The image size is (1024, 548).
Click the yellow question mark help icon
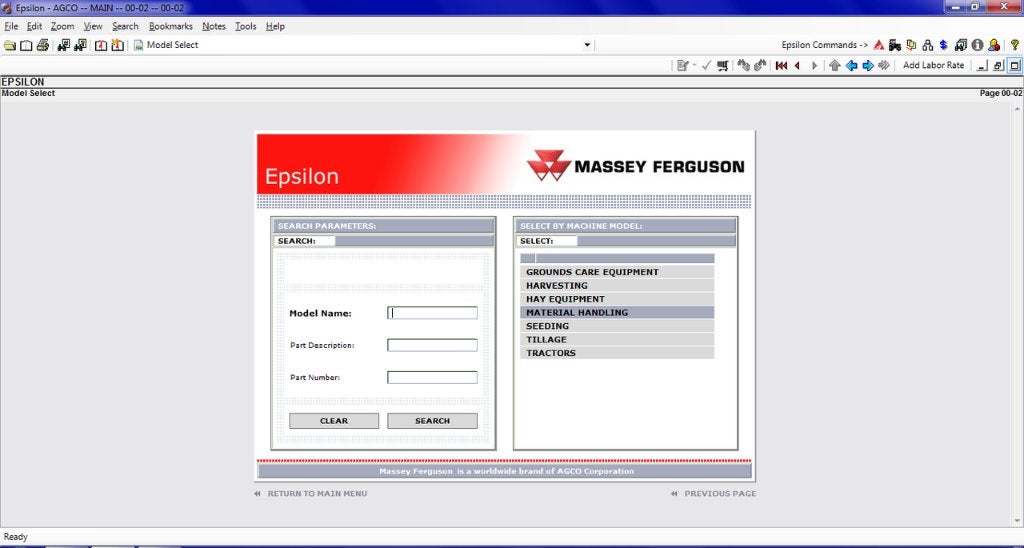1014,45
